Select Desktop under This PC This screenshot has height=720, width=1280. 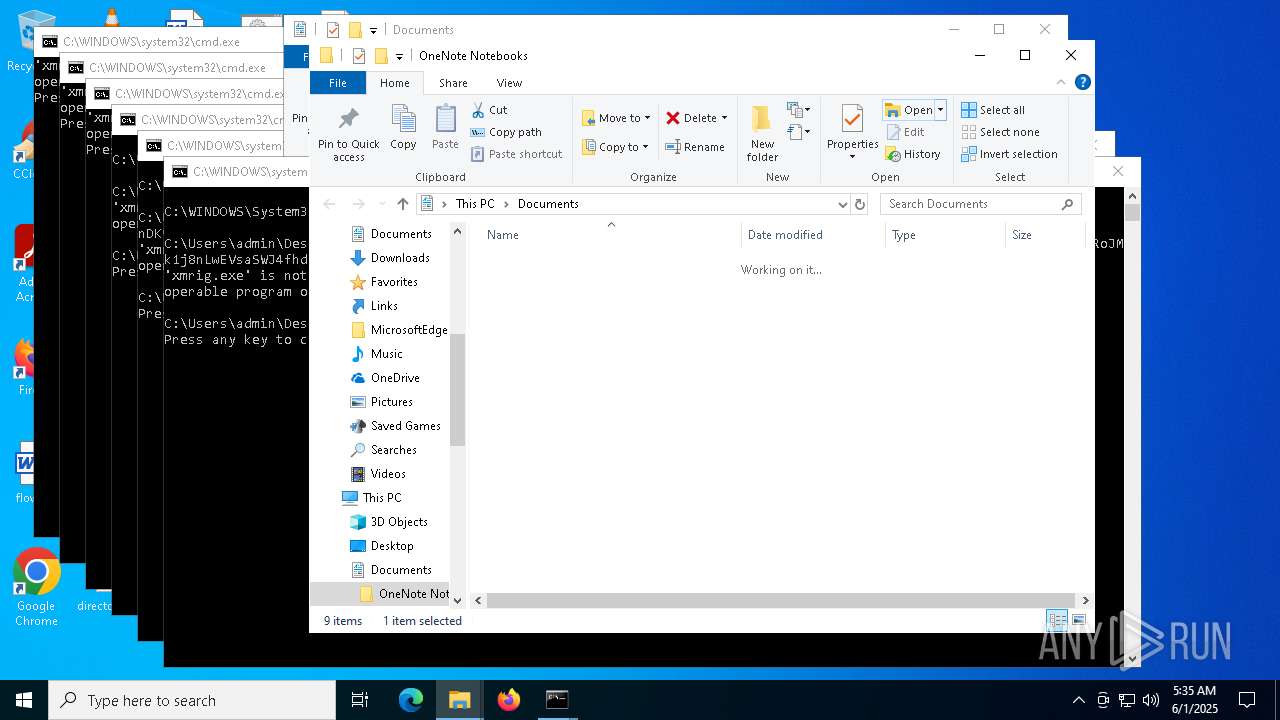382,546
